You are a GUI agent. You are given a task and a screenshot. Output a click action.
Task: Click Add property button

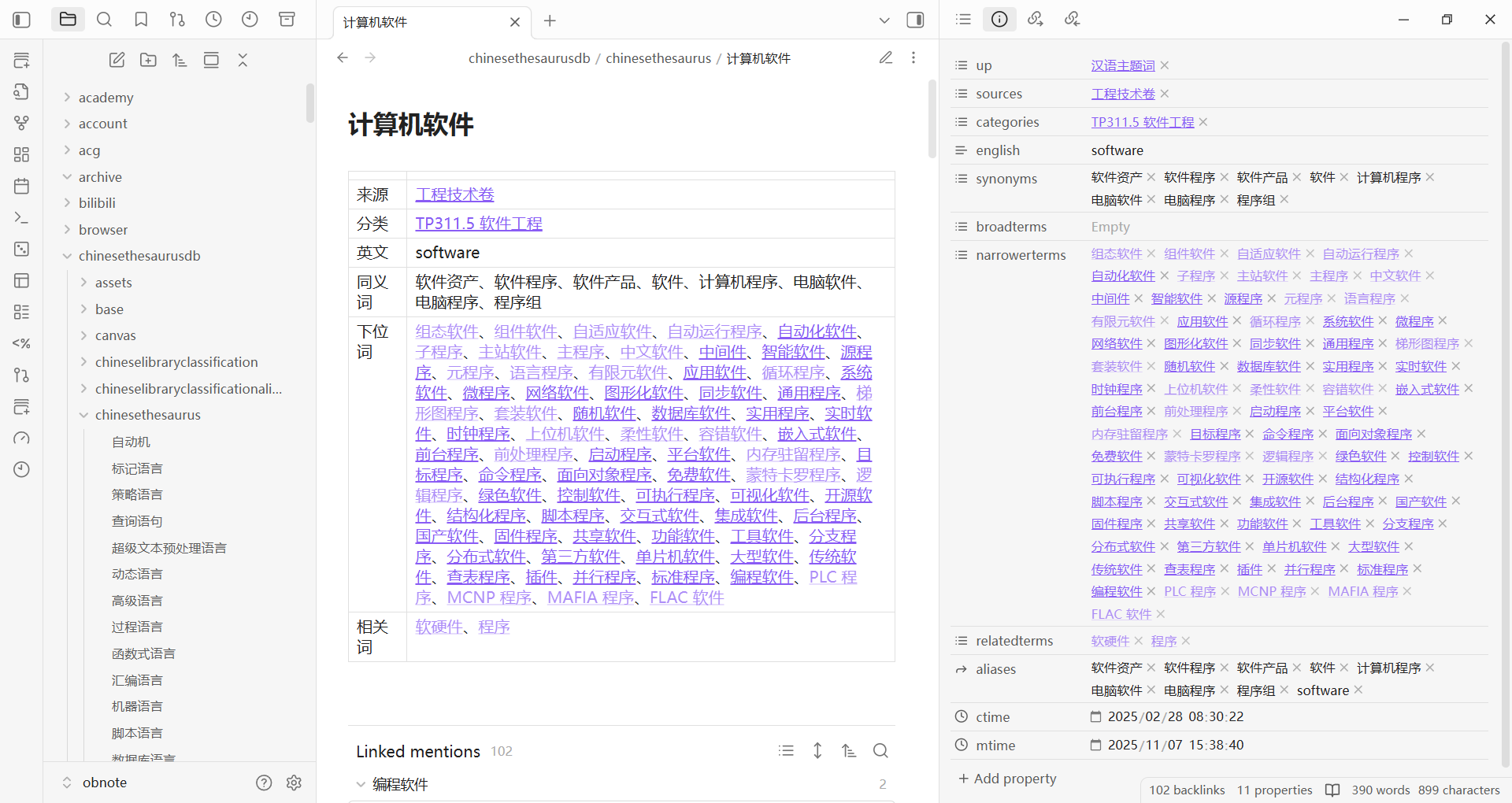pyautogui.click(x=1007, y=779)
